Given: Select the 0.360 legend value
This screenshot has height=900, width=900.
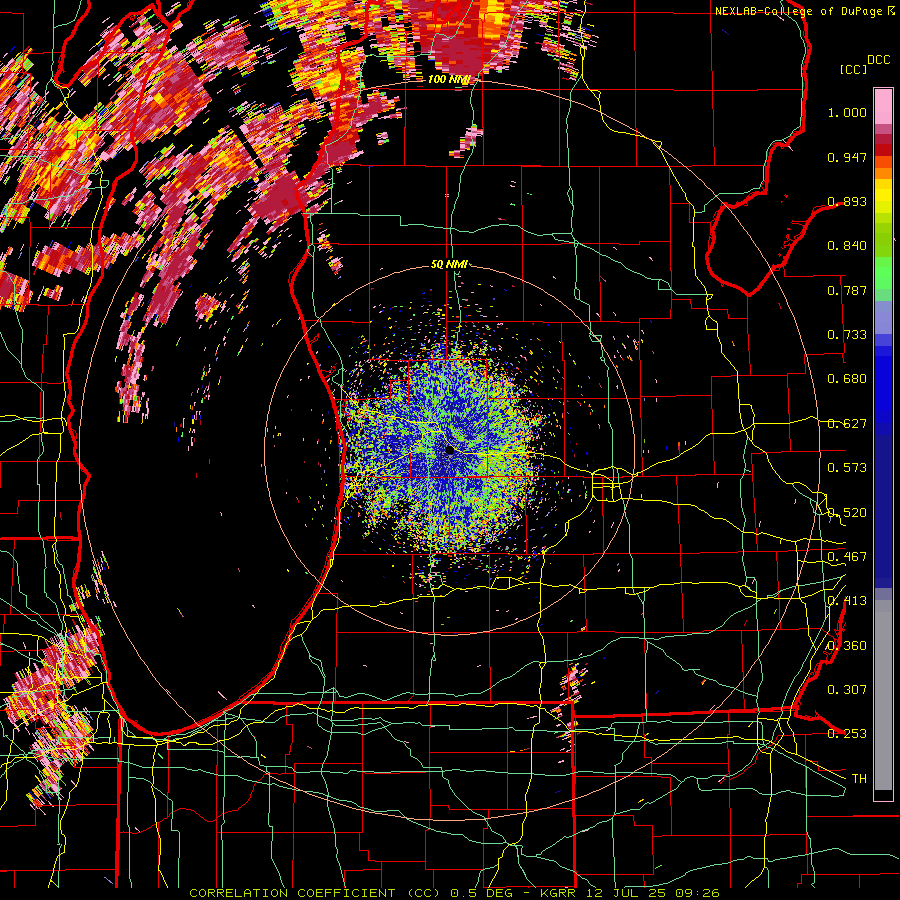Looking at the screenshot, I should 847,646.
